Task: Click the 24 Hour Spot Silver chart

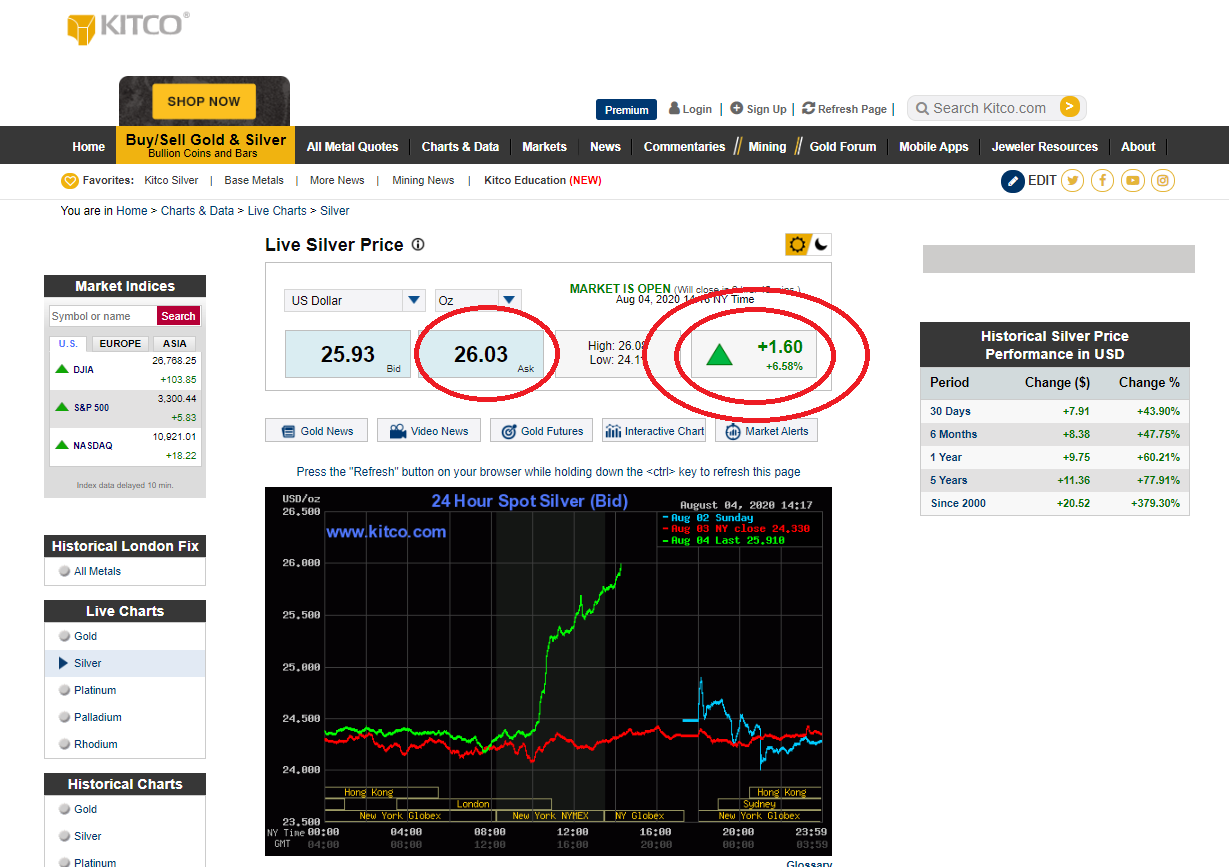Action: tap(548, 671)
